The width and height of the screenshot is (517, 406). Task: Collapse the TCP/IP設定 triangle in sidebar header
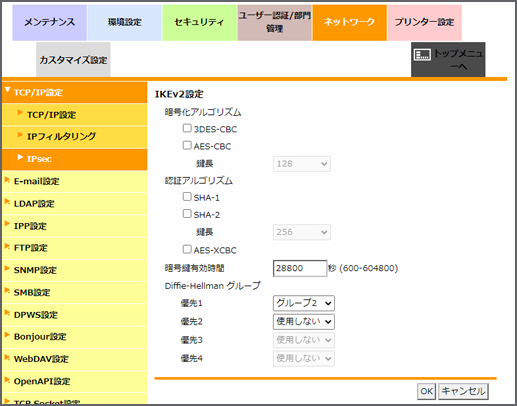pos(7,90)
